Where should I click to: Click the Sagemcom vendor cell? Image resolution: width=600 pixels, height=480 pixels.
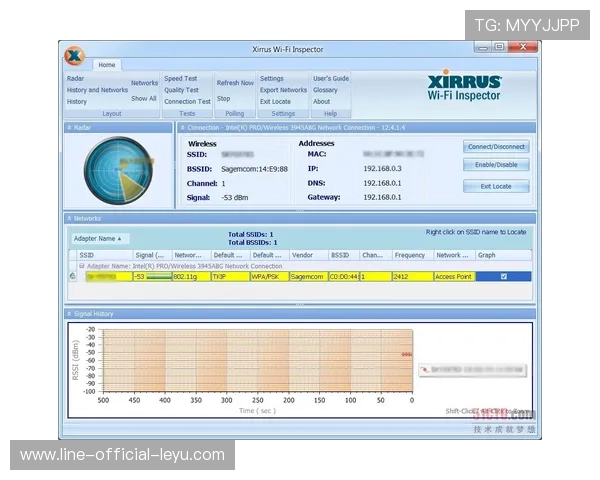(309, 276)
